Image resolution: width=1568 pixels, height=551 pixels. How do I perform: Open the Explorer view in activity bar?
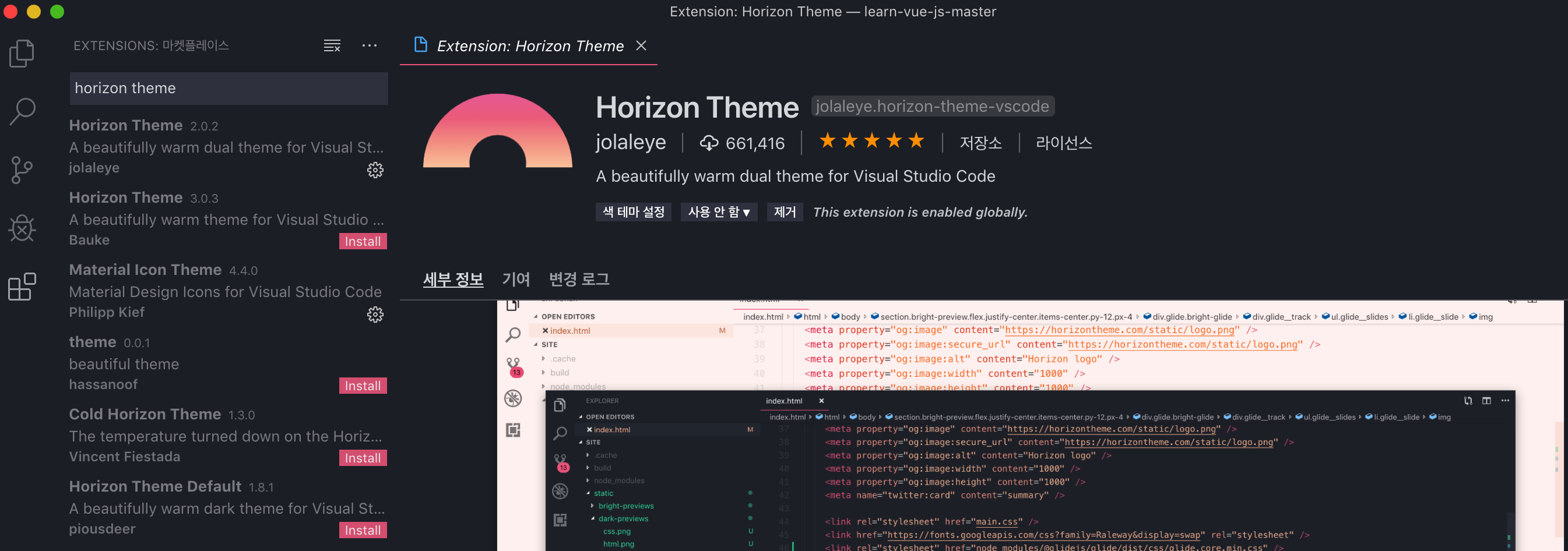tap(23, 54)
